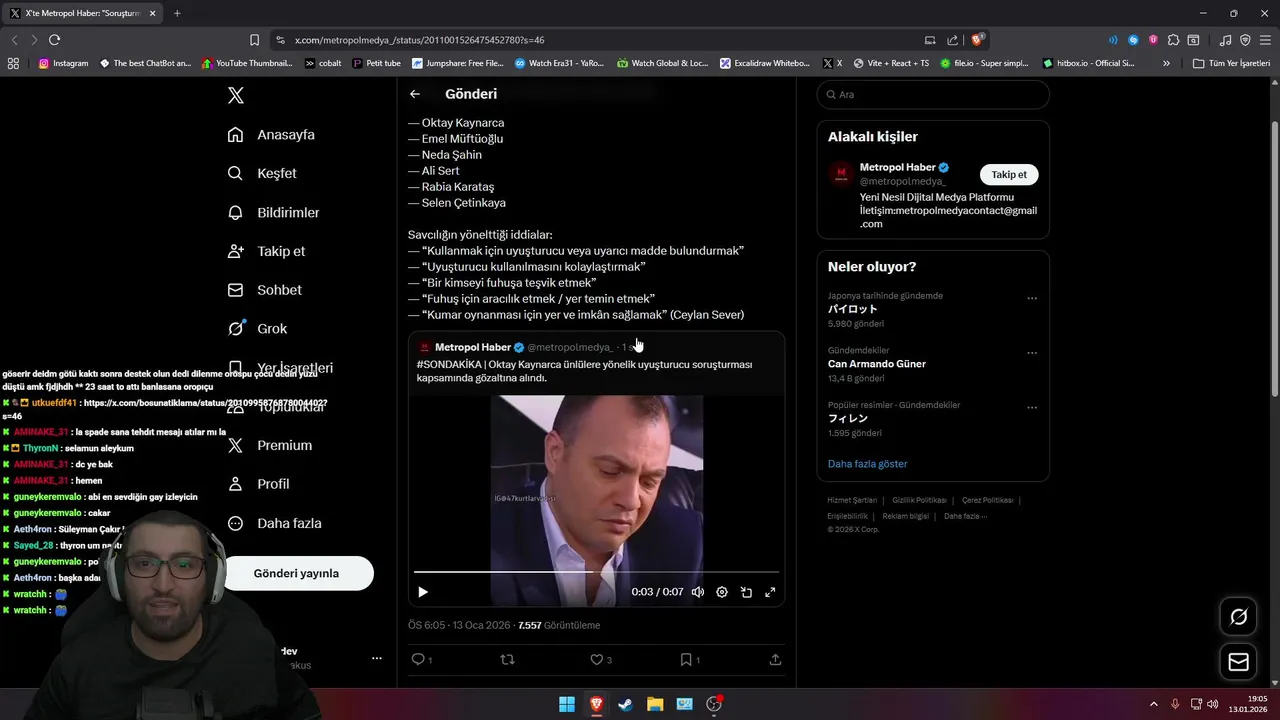Select the X'te Metropol Haber tab

(83, 13)
